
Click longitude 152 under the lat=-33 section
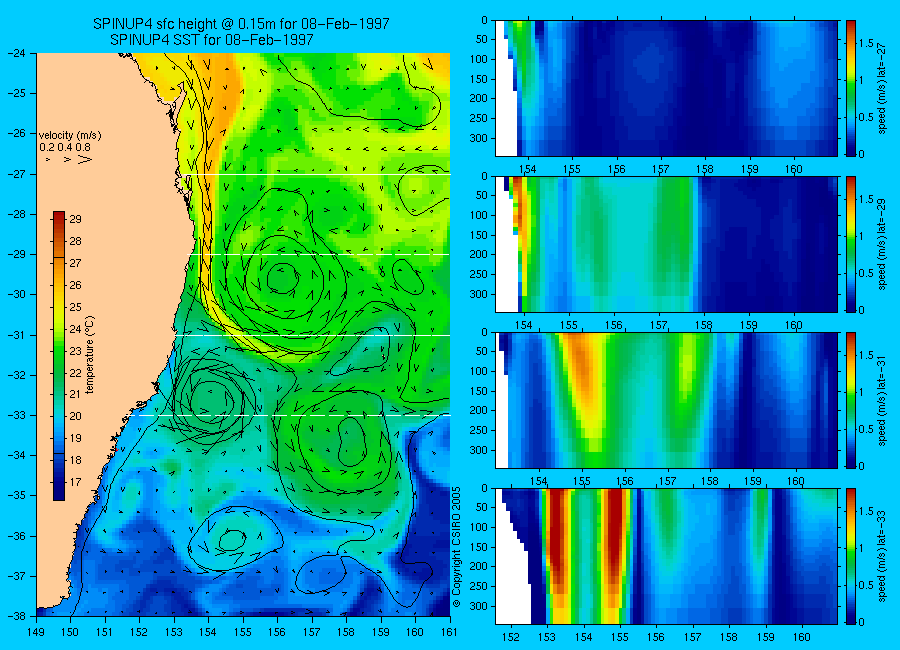510,637
